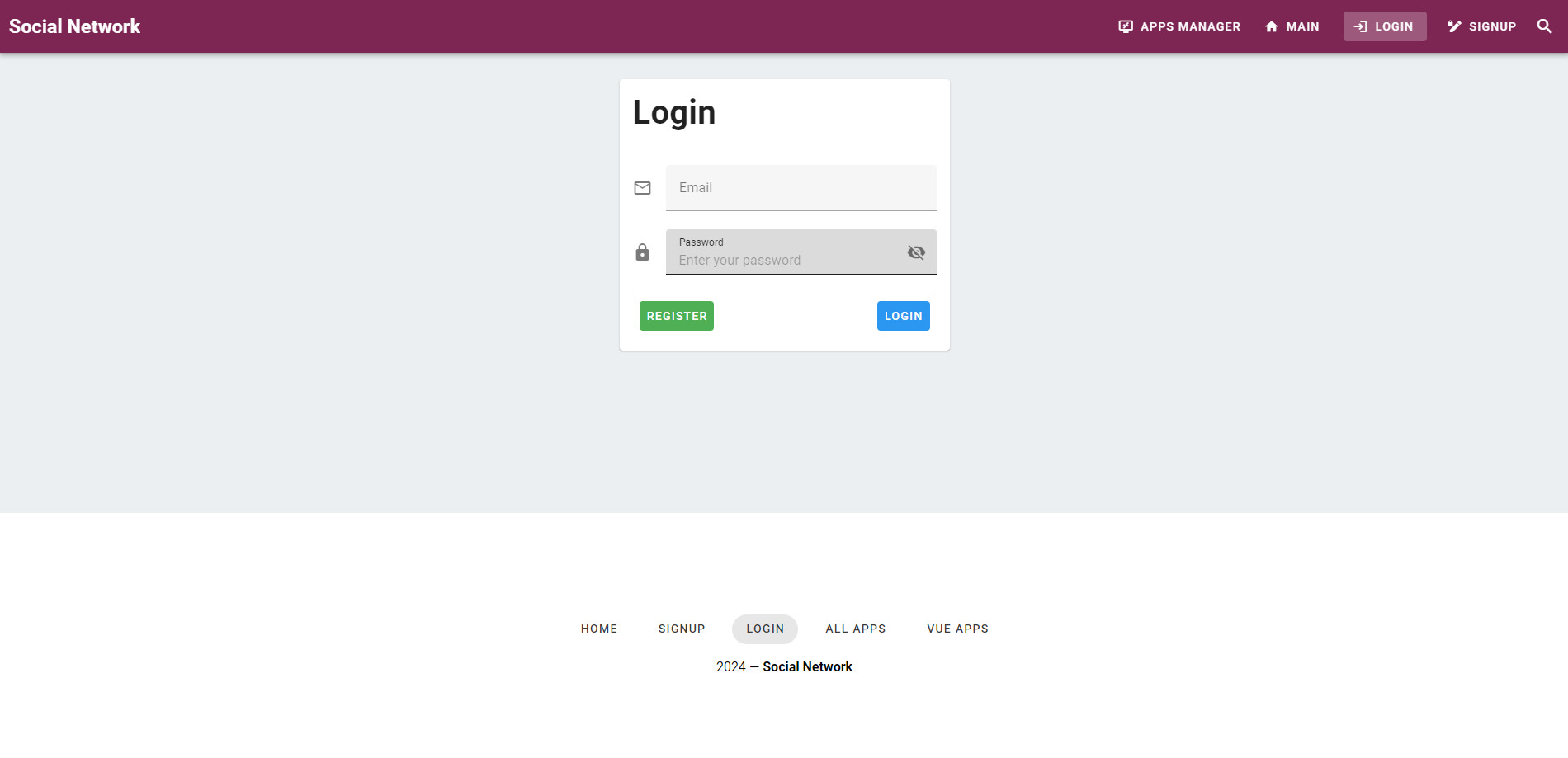Image resolution: width=1568 pixels, height=758 pixels.
Task: Click the envelope icon beside the Email field
Action: [x=642, y=188]
